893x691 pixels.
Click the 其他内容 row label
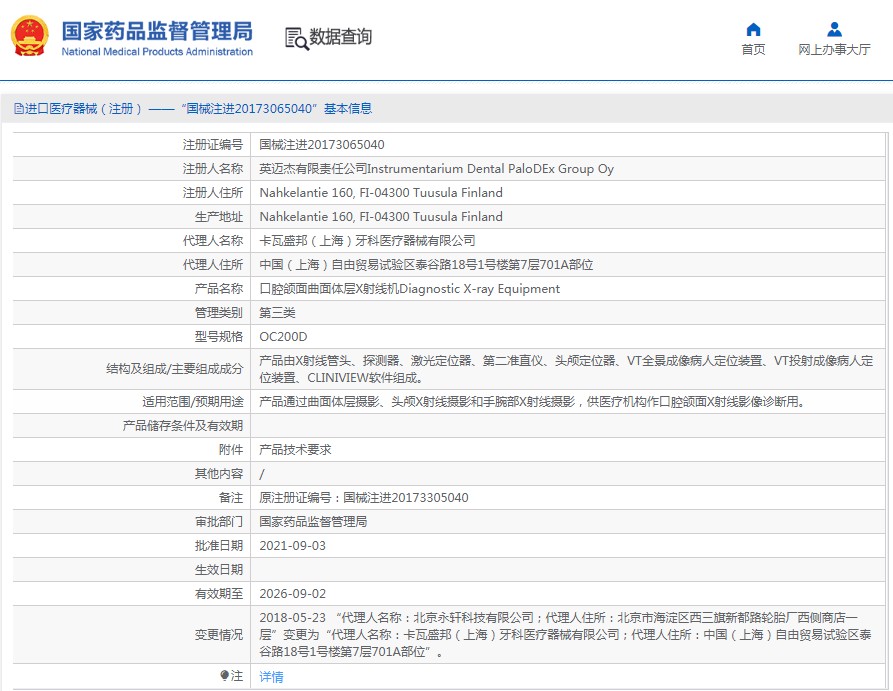click(x=219, y=473)
